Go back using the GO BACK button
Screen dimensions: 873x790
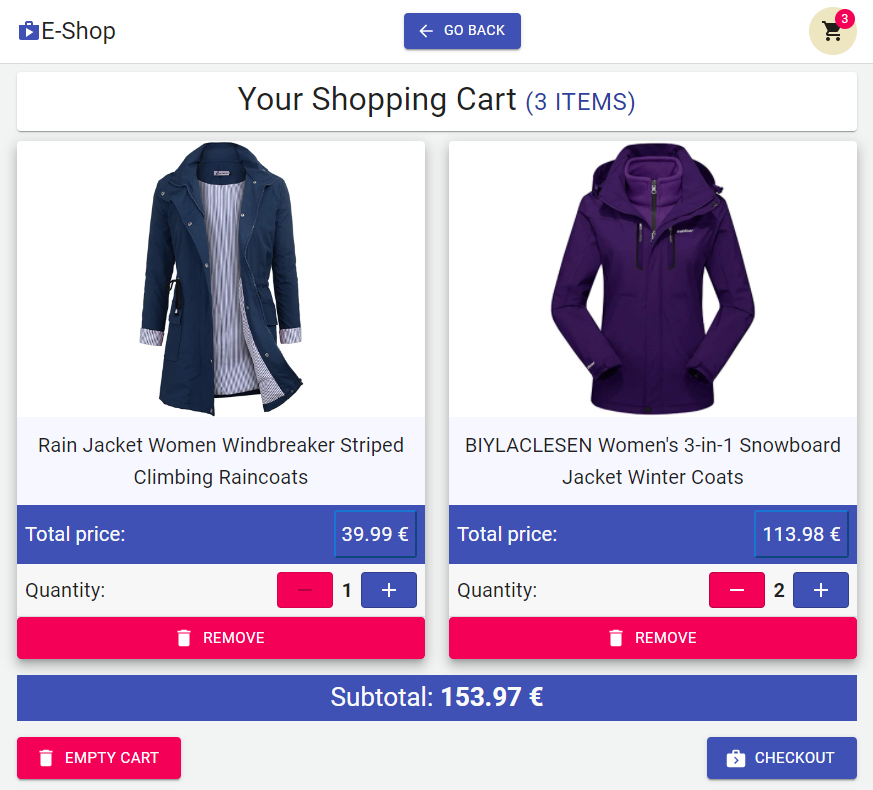[x=462, y=31]
